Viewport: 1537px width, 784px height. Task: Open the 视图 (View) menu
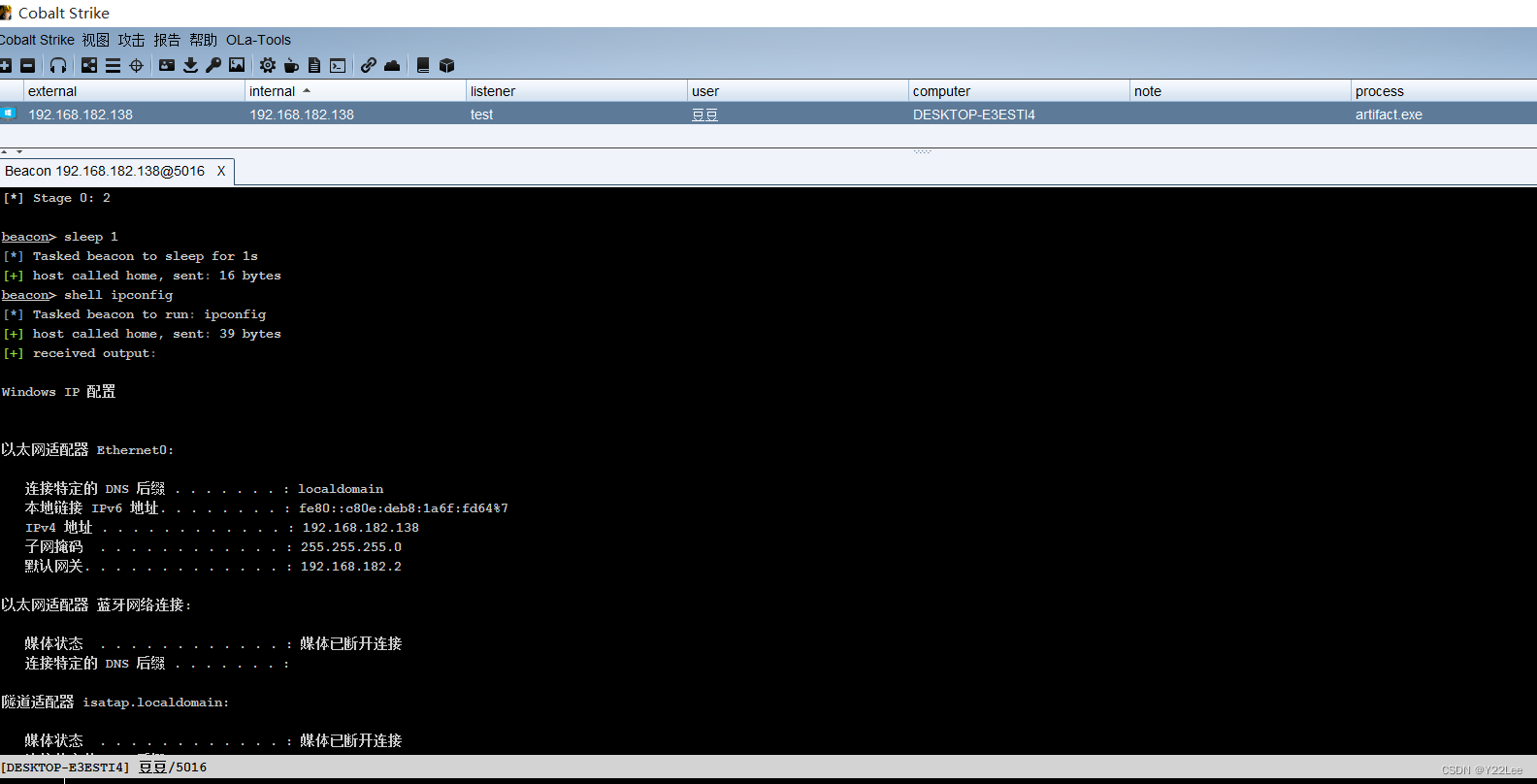coord(96,40)
